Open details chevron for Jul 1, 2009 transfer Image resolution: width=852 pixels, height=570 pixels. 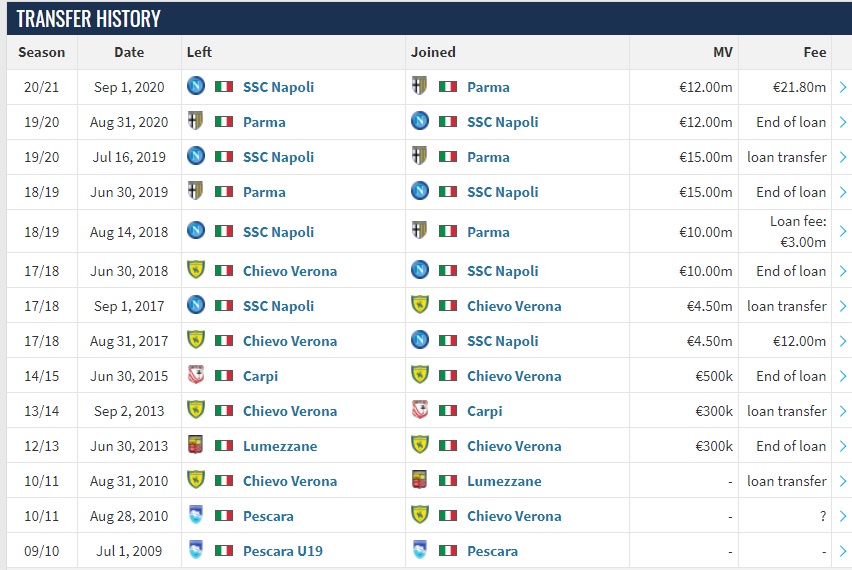point(843,551)
